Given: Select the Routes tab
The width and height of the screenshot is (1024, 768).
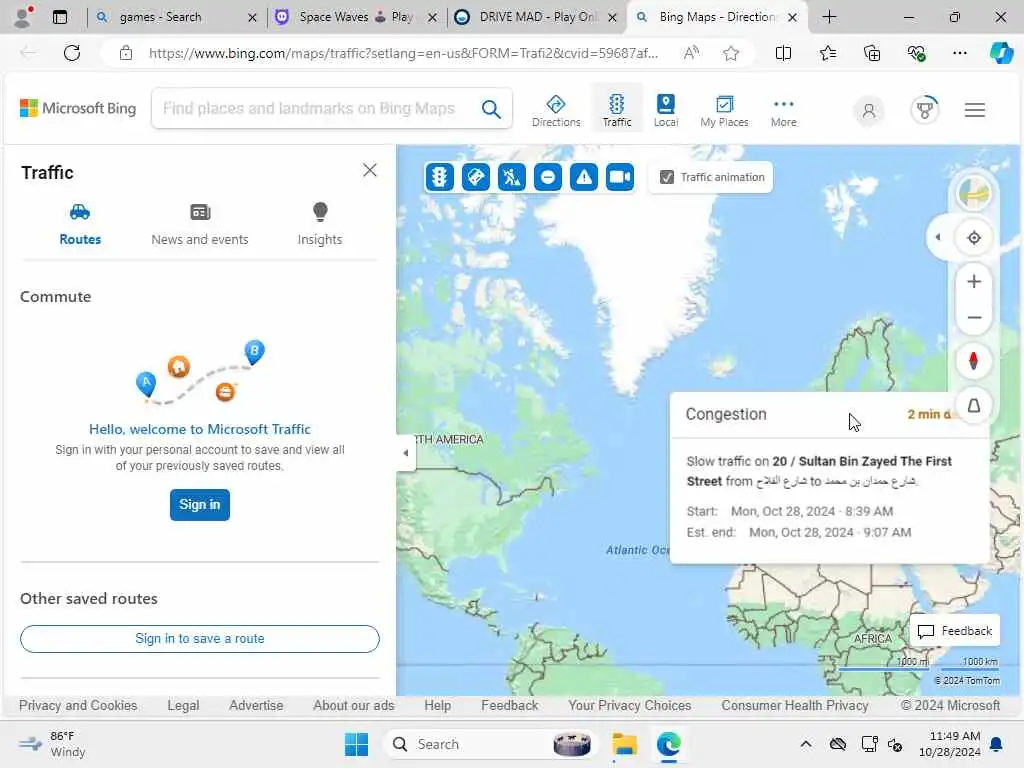Looking at the screenshot, I should [80, 225].
